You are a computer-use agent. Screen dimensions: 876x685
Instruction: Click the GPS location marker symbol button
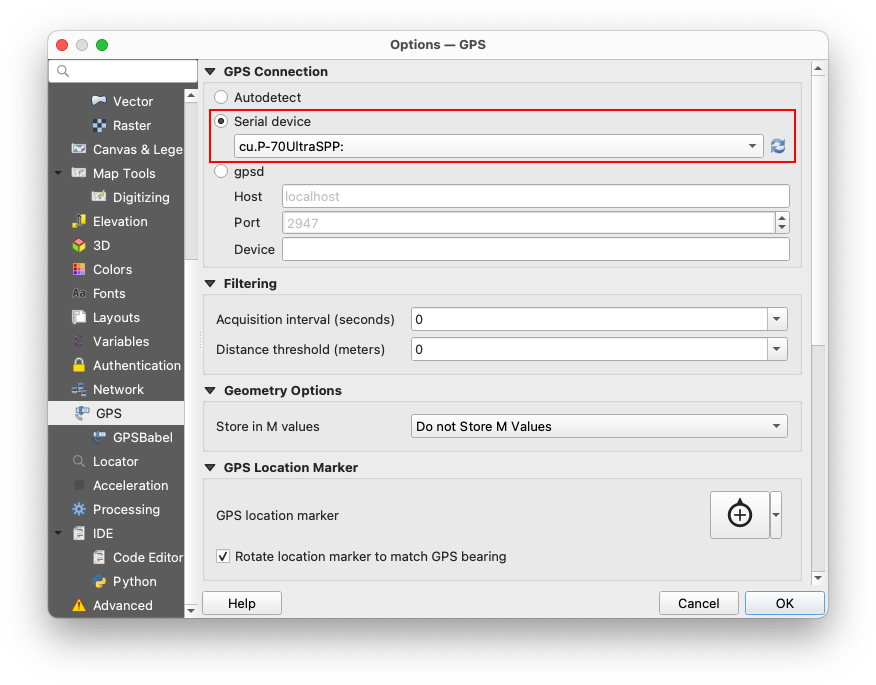(739, 515)
